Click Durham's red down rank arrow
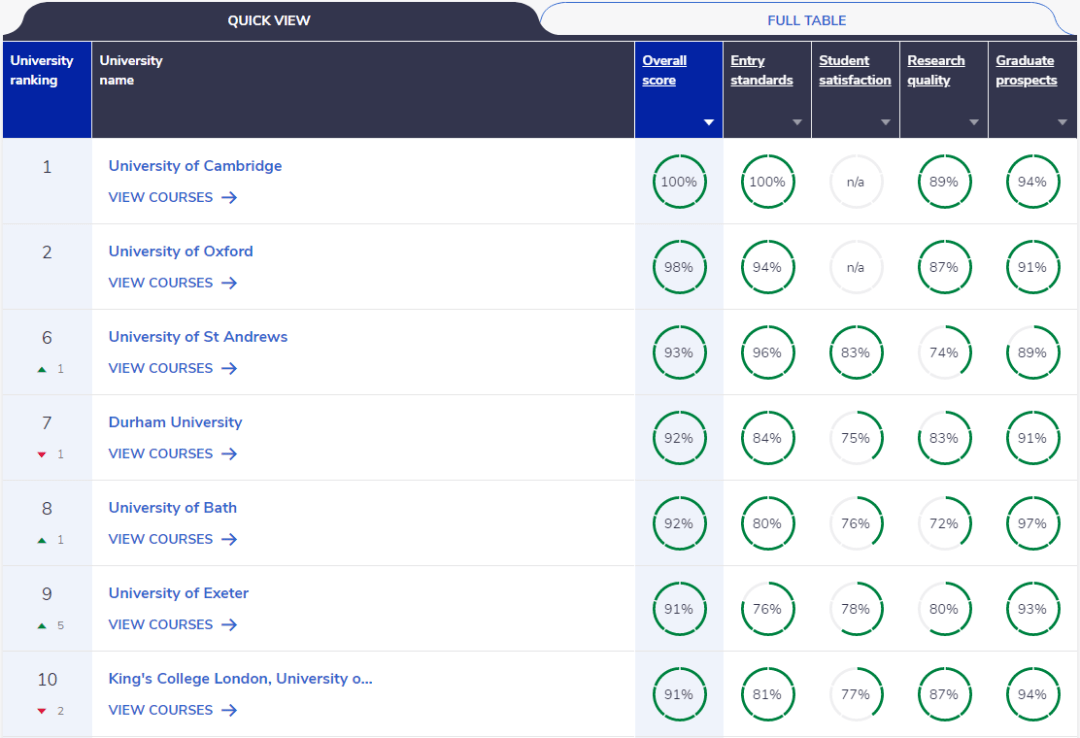The image size is (1080, 738). click(x=42, y=455)
